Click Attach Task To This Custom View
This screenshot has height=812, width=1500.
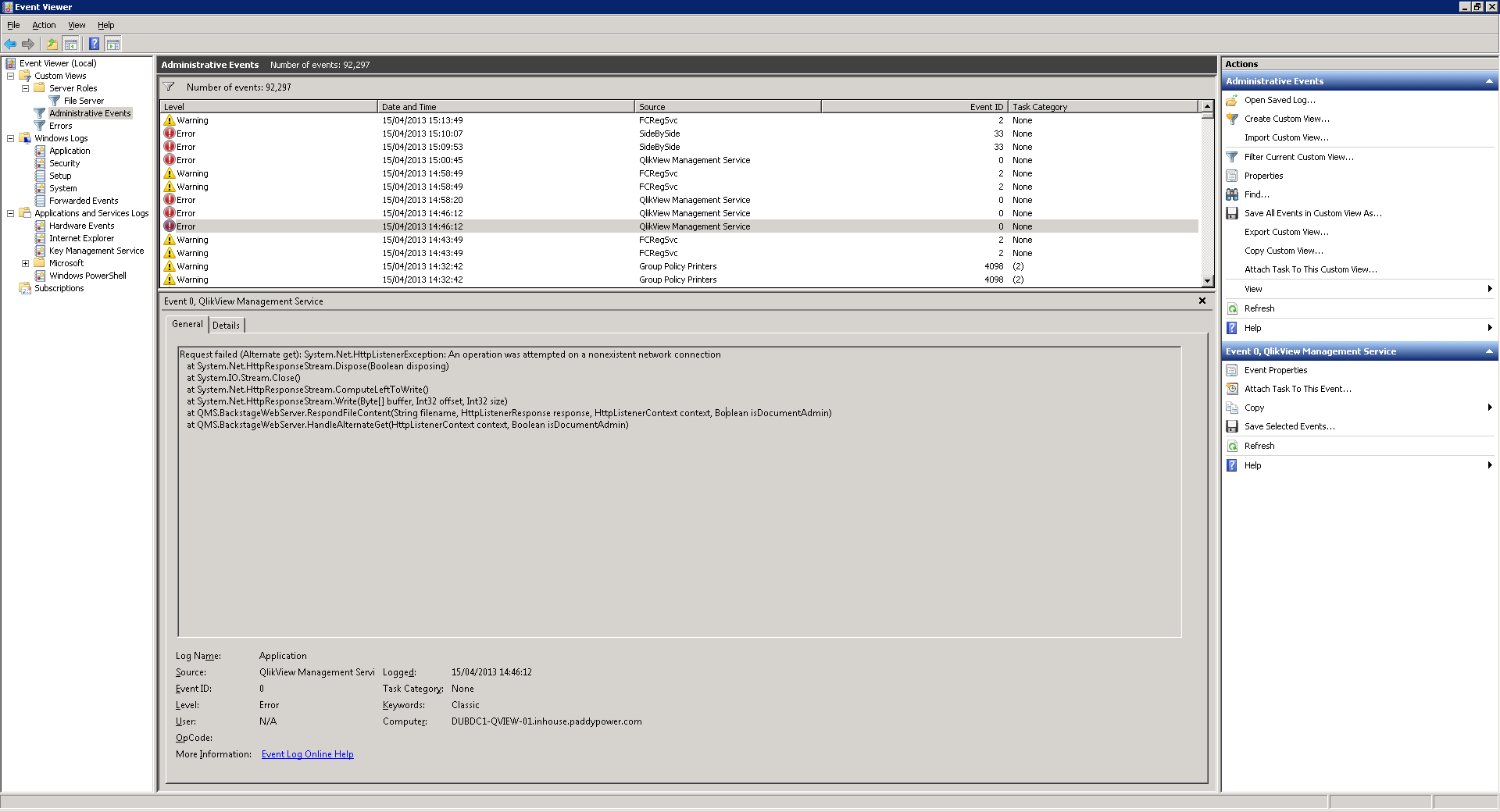[1310, 269]
